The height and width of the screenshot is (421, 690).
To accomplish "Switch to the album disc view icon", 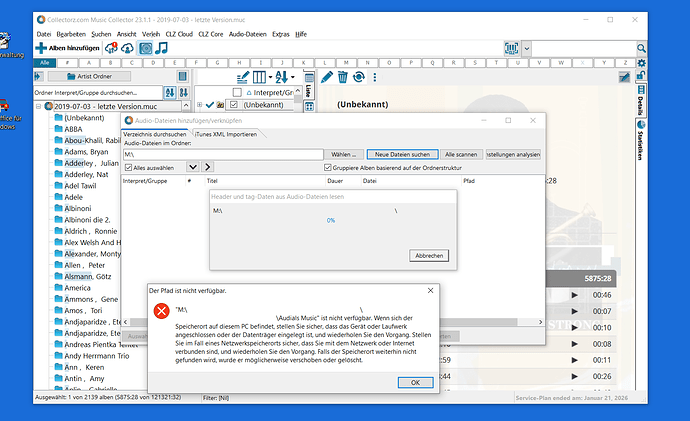I will tap(145, 48).
